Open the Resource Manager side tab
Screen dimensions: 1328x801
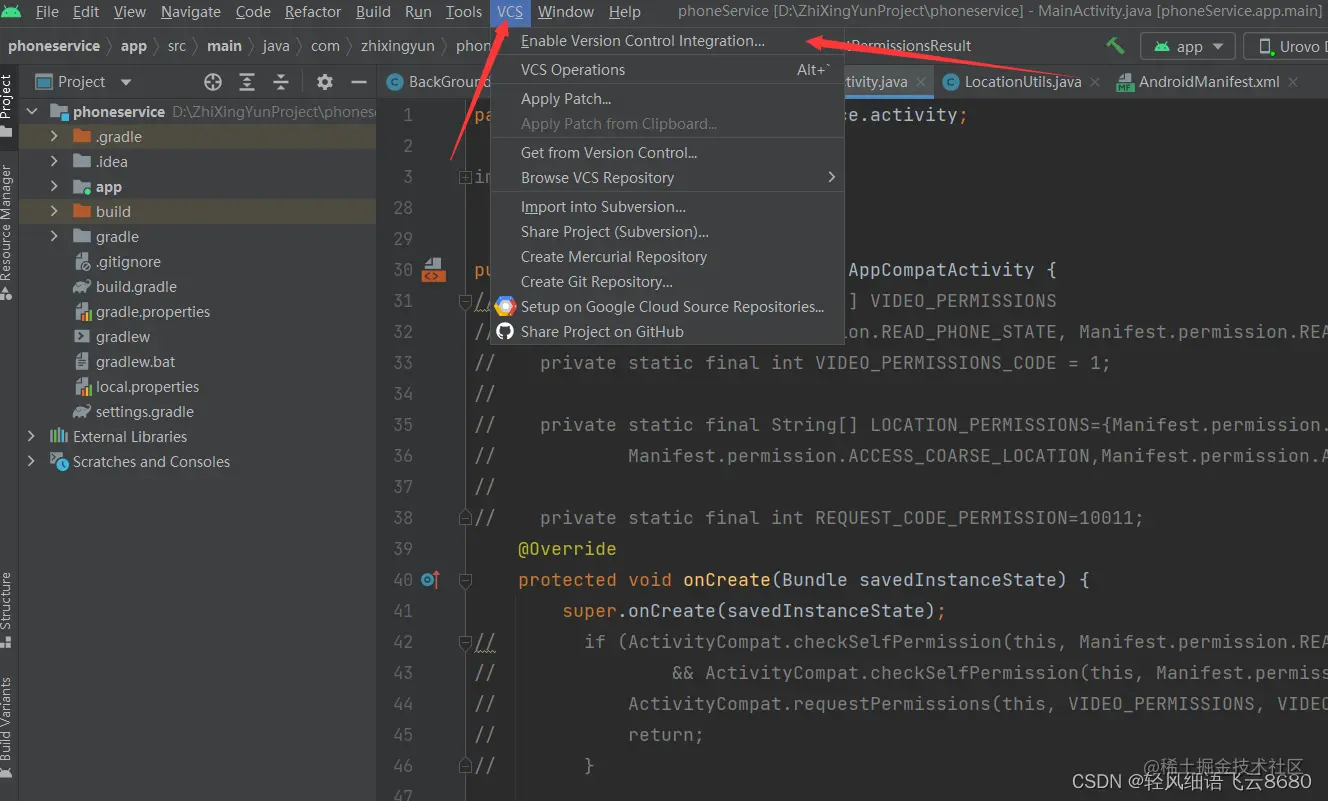click(x=7, y=232)
